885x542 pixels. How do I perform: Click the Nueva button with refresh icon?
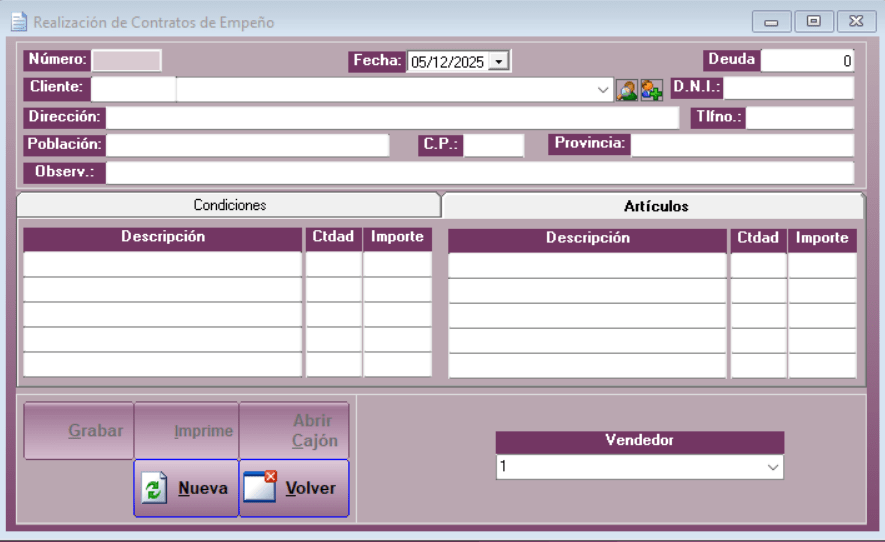click(186, 489)
